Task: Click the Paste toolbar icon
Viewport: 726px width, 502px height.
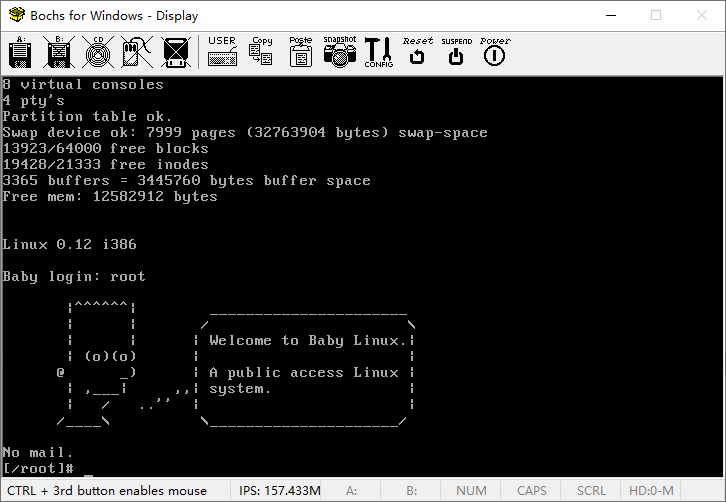Action: tap(300, 52)
